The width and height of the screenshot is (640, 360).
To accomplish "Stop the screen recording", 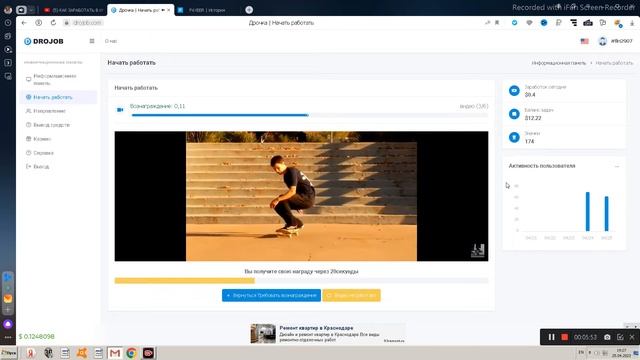I will [564, 337].
